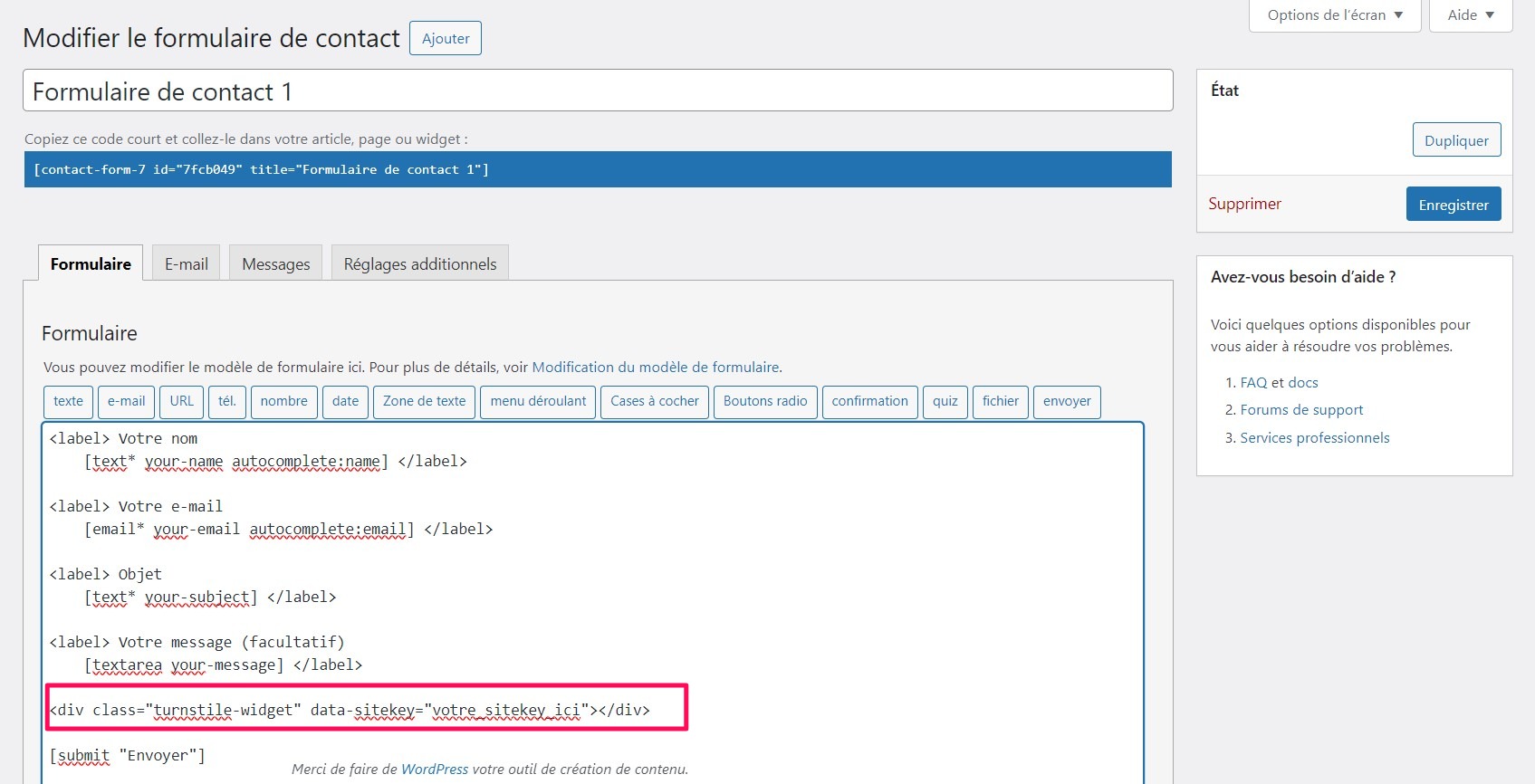
Task: Open Modification du modèle de formulaire link
Action: (656, 367)
